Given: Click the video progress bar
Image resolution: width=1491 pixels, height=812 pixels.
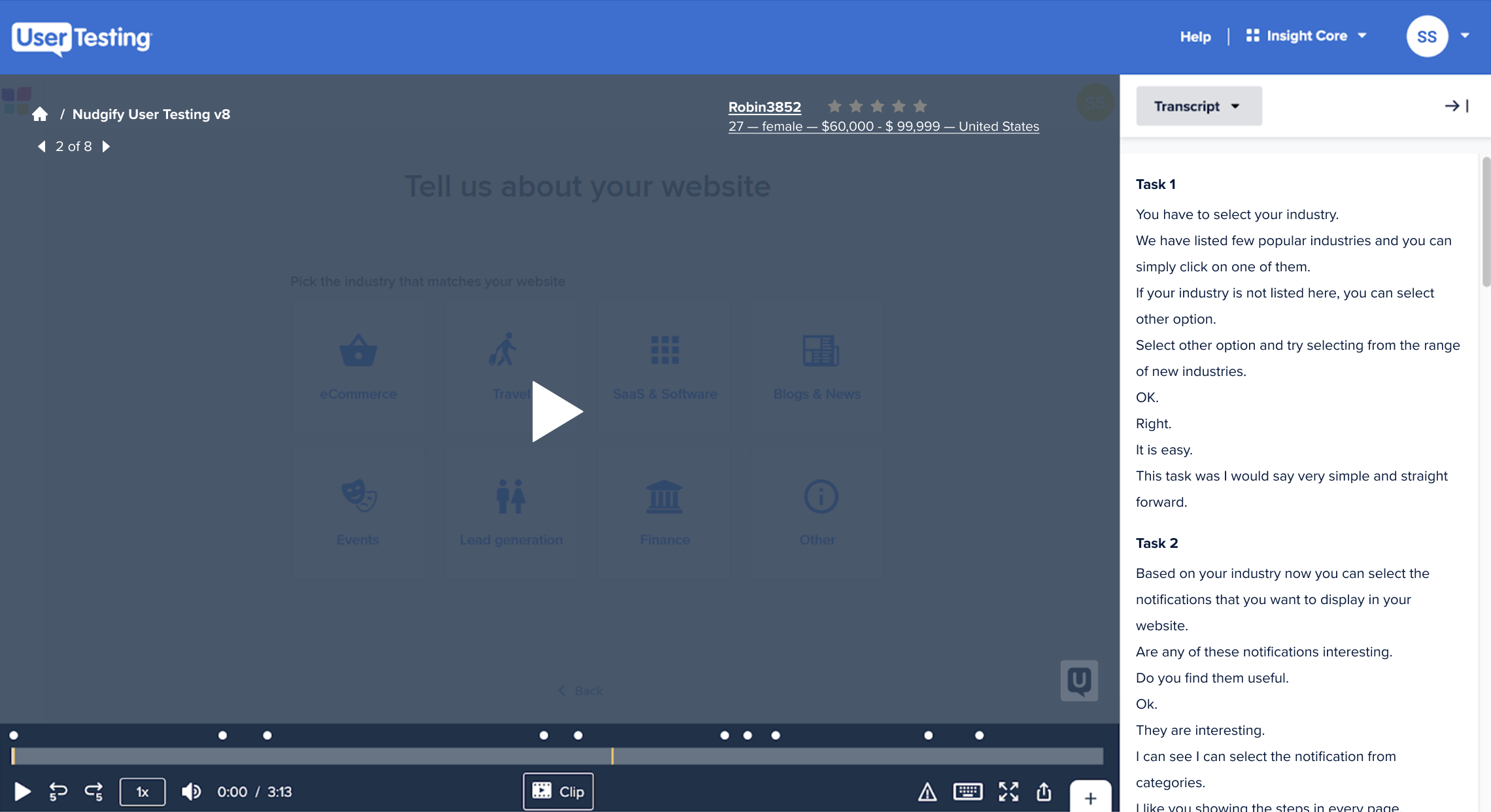Looking at the screenshot, I should click(557, 756).
